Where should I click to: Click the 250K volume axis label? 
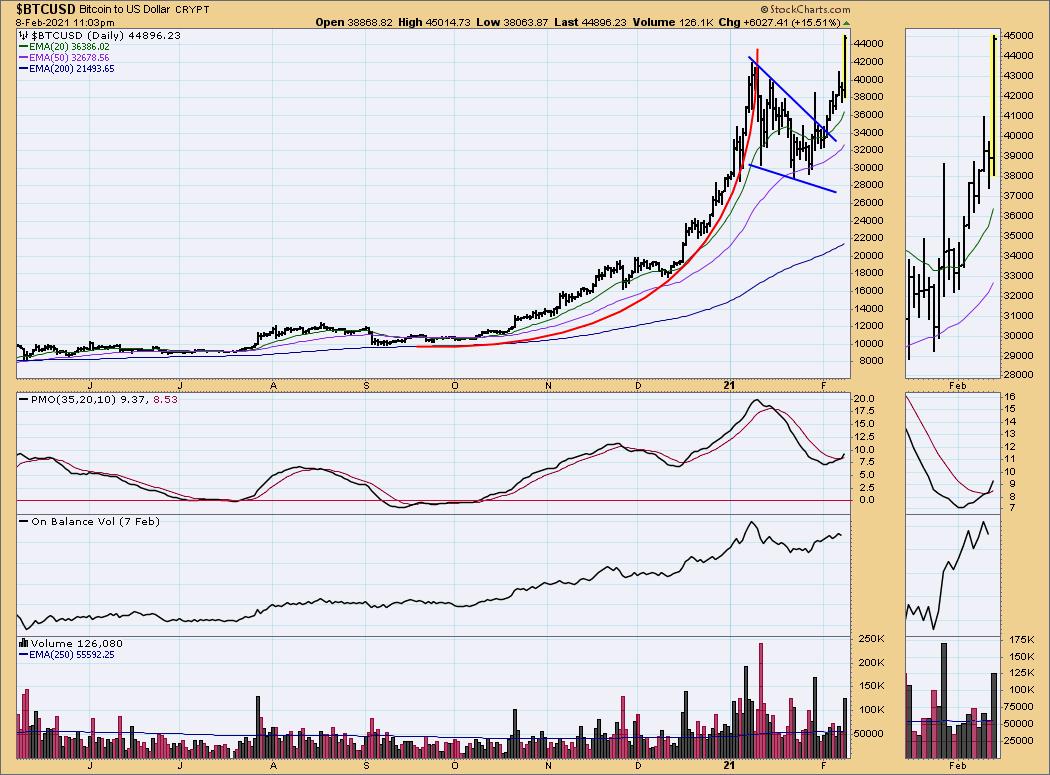[871, 639]
